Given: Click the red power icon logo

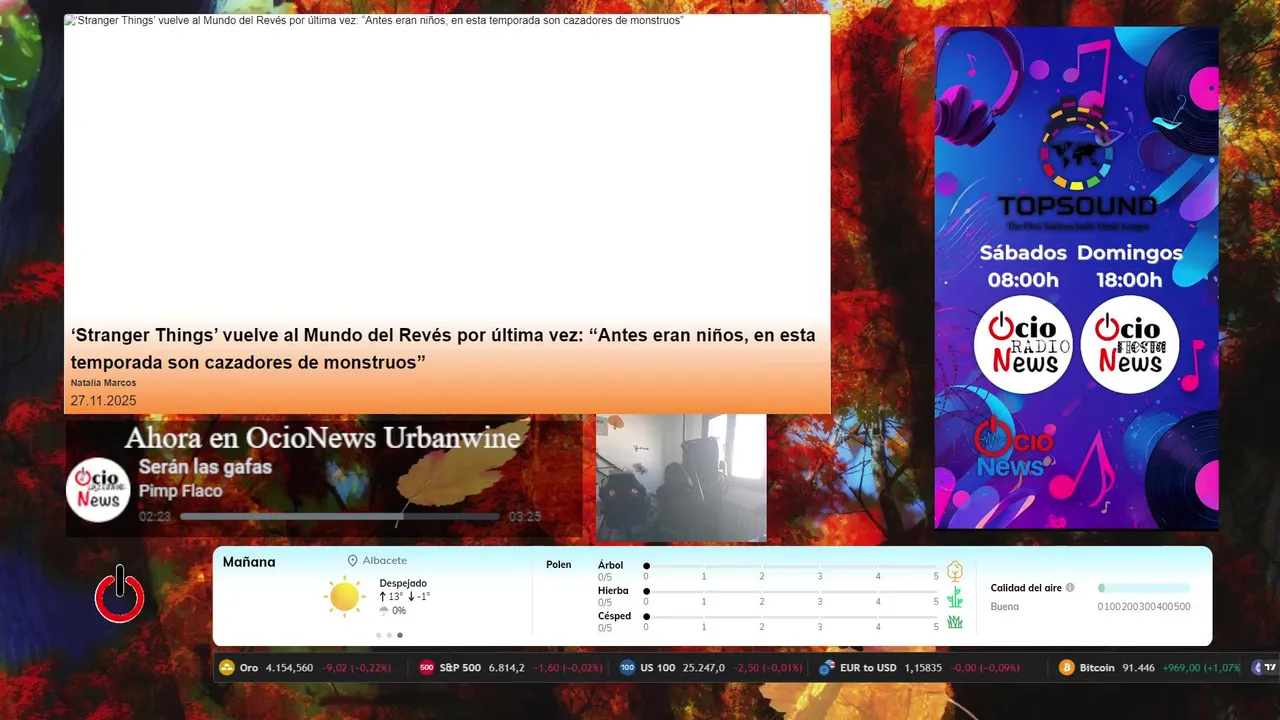Looking at the screenshot, I should tap(120, 594).
